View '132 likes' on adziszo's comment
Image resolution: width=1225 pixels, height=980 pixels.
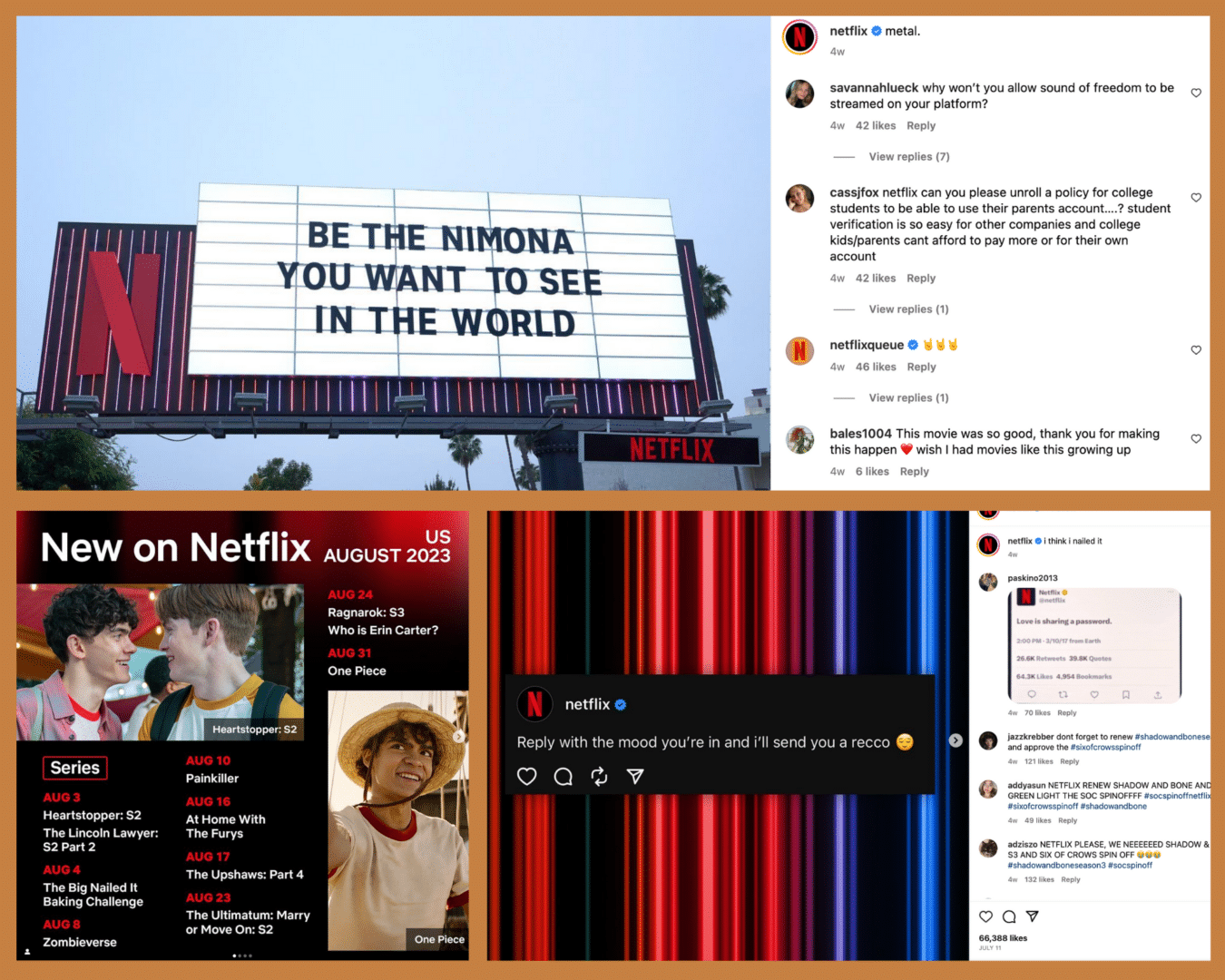coord(1040,879)
